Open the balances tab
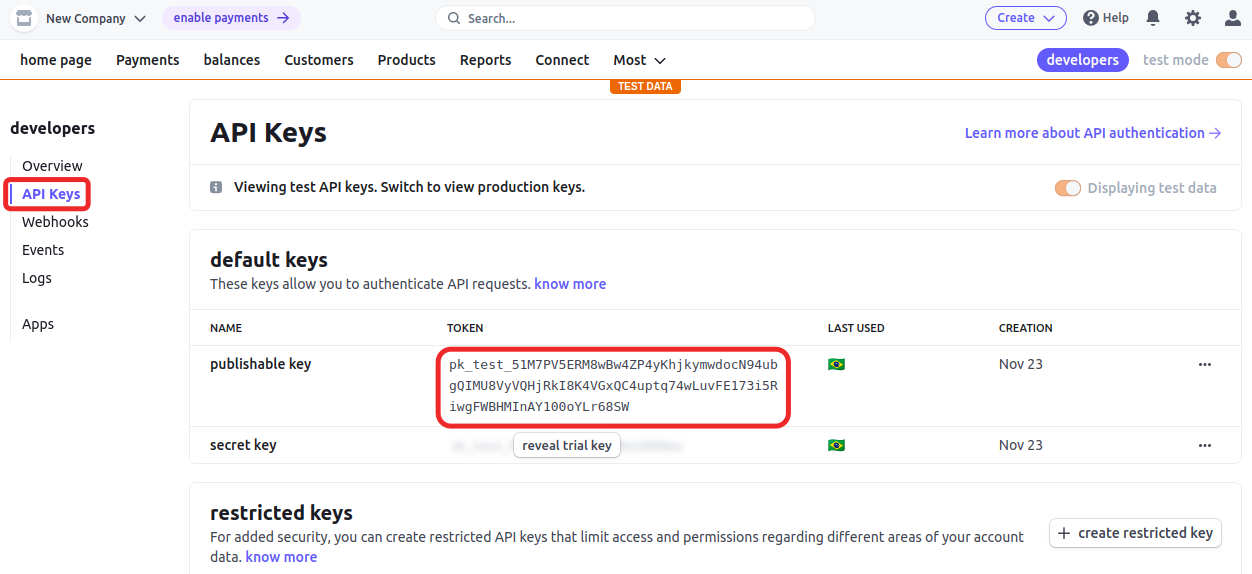1252x574 pixels. tap(232, 60)
